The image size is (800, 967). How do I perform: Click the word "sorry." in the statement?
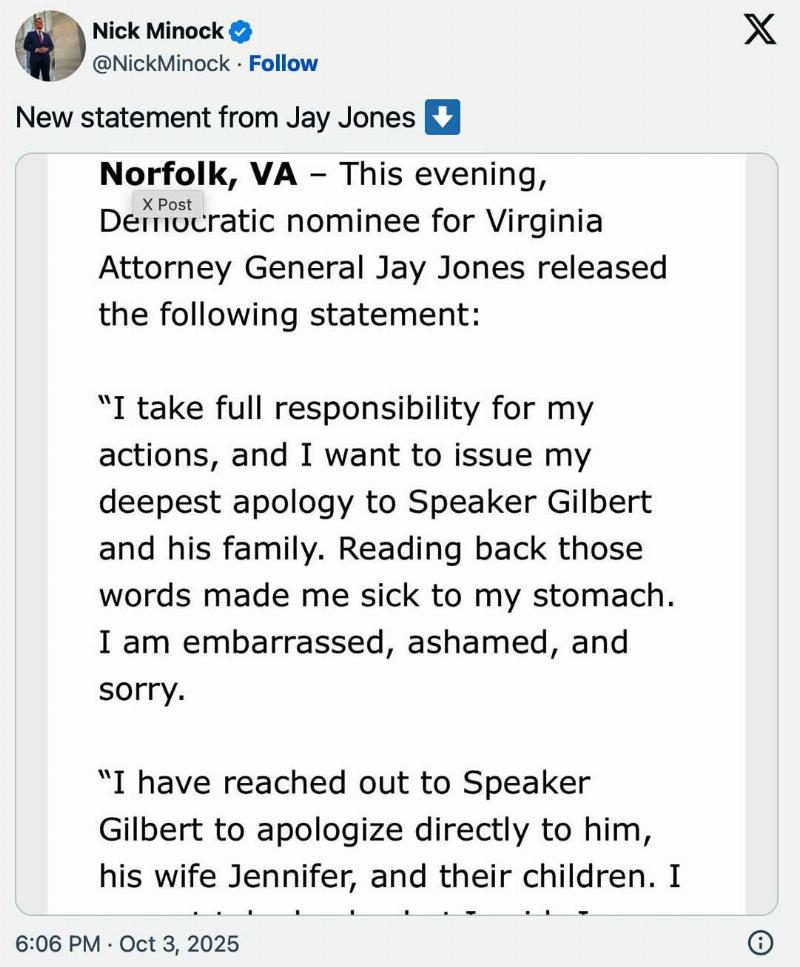point(142,690)
